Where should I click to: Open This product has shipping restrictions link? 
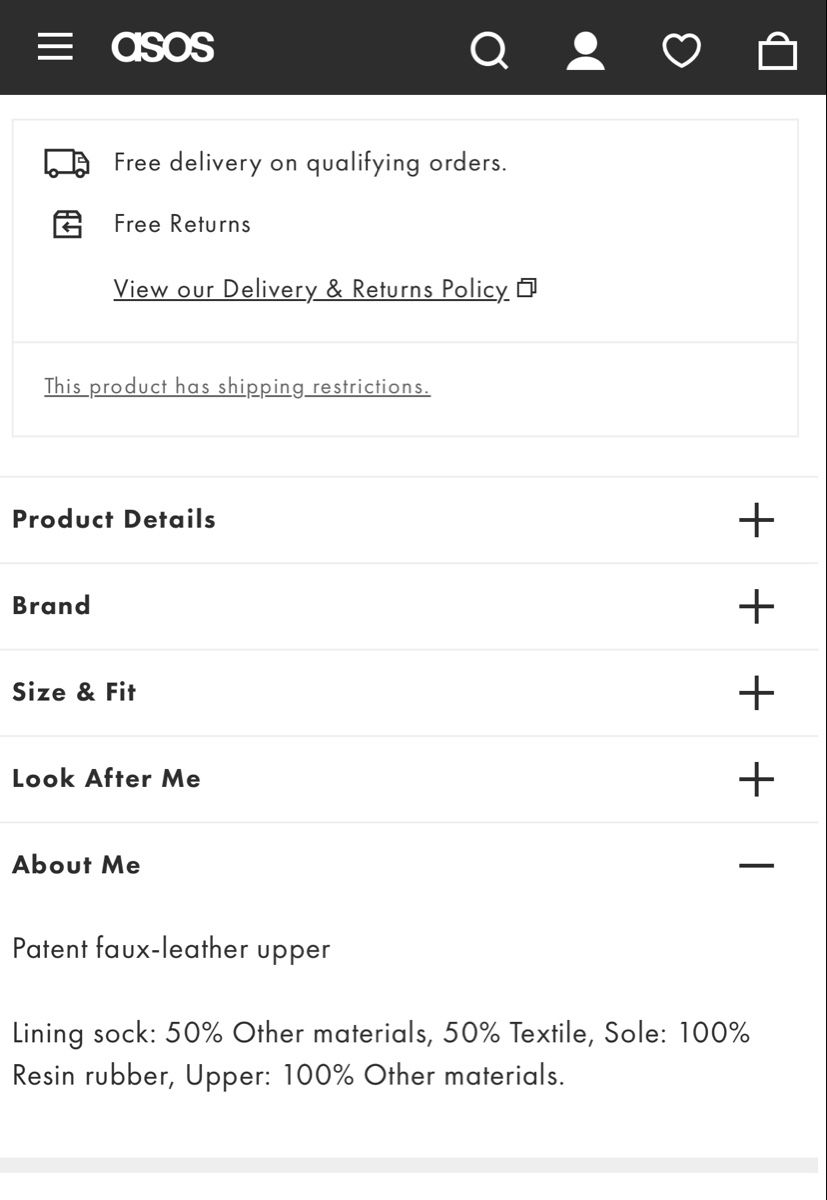coord(237,386)
